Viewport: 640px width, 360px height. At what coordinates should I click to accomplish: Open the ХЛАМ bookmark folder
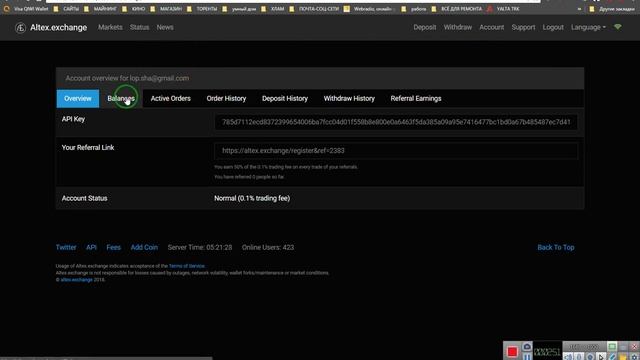[273, 9]
